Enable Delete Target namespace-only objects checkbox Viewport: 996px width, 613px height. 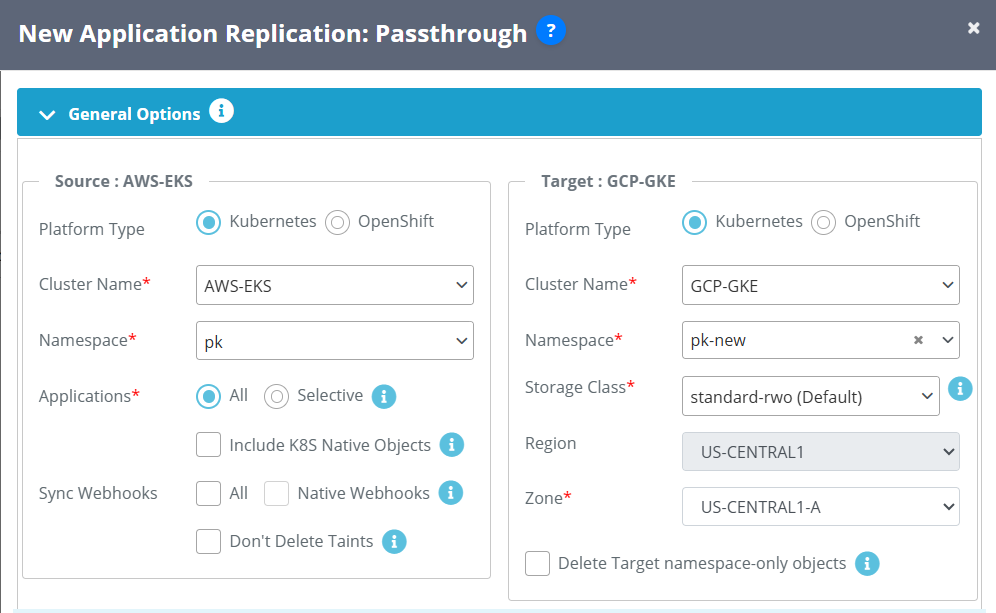537,563
